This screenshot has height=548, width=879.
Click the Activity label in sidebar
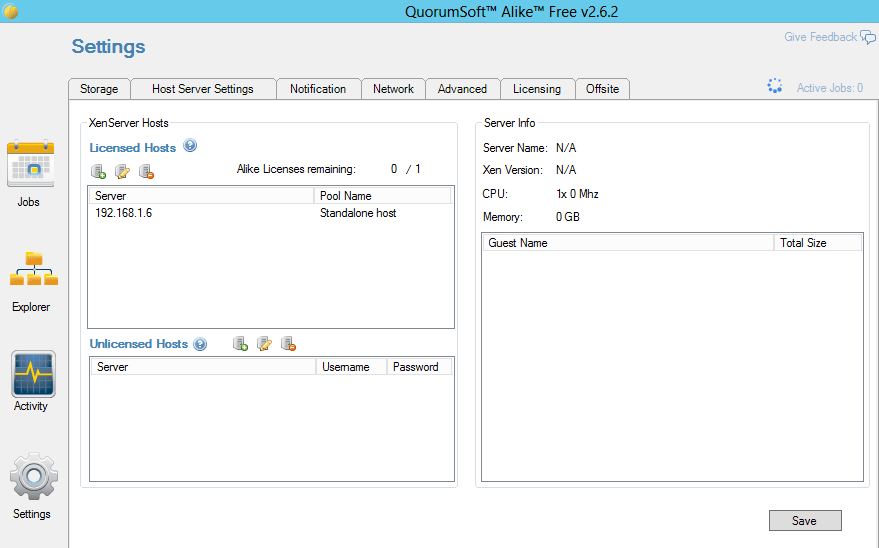pyautogui.click(x=30, y=406)
